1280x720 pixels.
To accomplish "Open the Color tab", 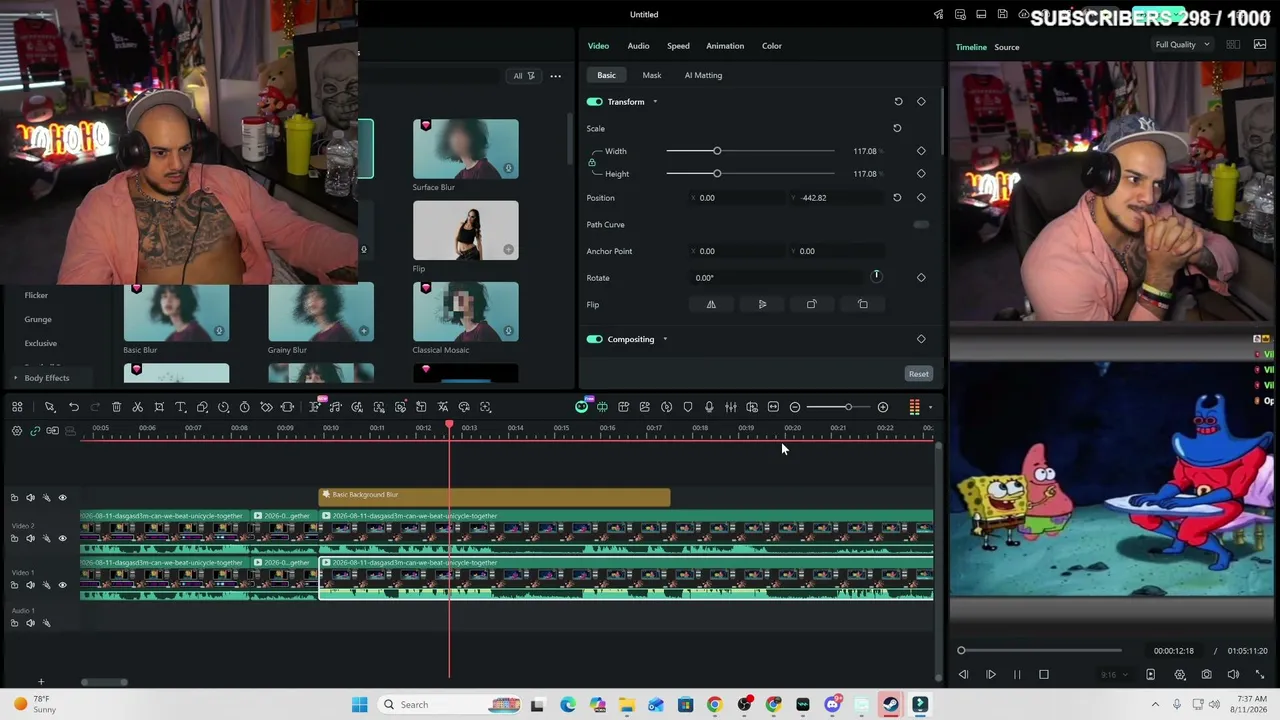I will (x=772, y=46).
